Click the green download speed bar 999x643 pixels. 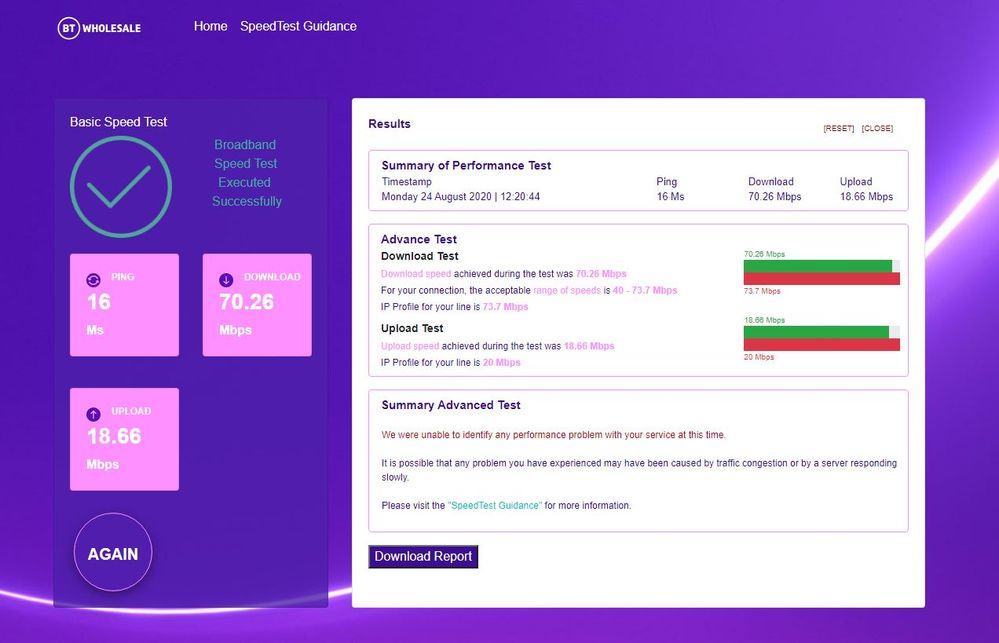[817, 266]
